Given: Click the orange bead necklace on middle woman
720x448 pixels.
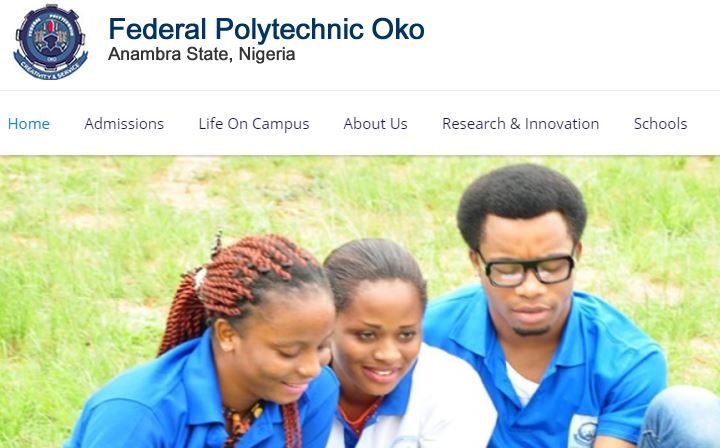Looking at the screenshot, I should [360, 415].
